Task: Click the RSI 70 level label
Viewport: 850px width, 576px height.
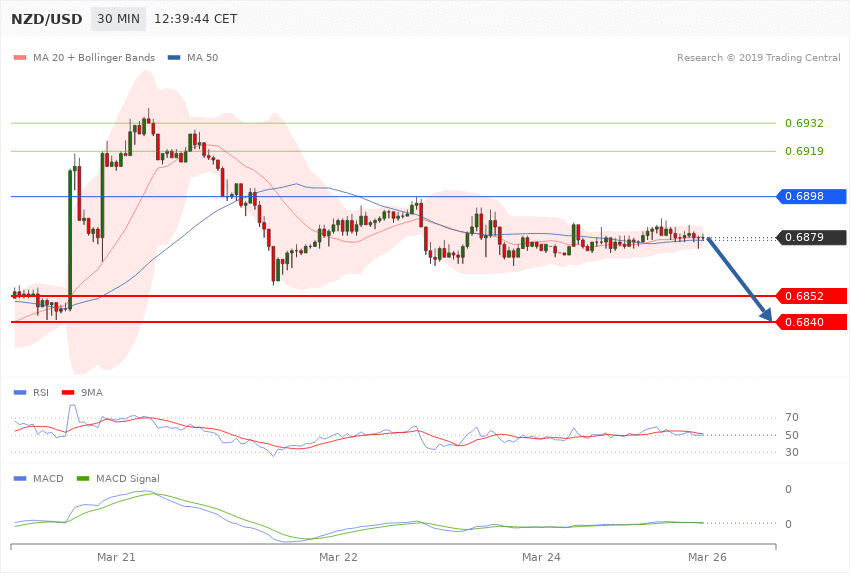Action: click(791, 417)
